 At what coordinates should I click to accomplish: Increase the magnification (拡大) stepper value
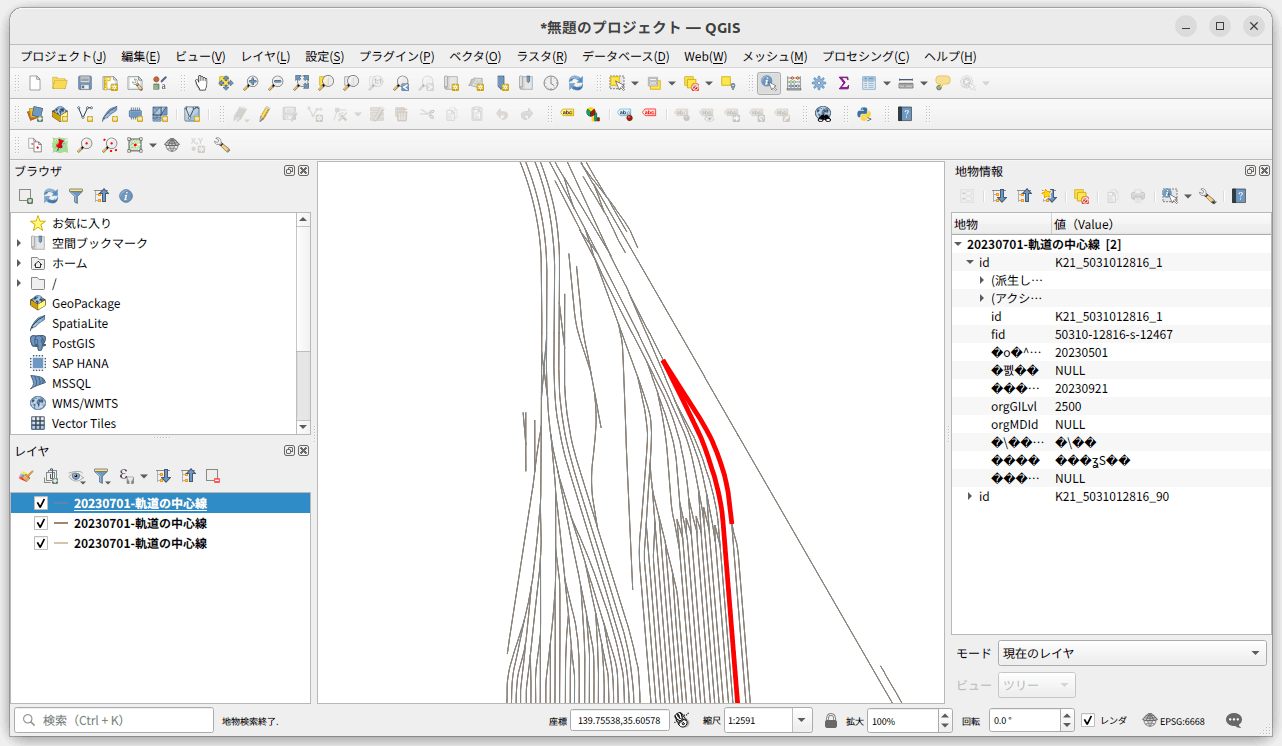click(945, 714)
